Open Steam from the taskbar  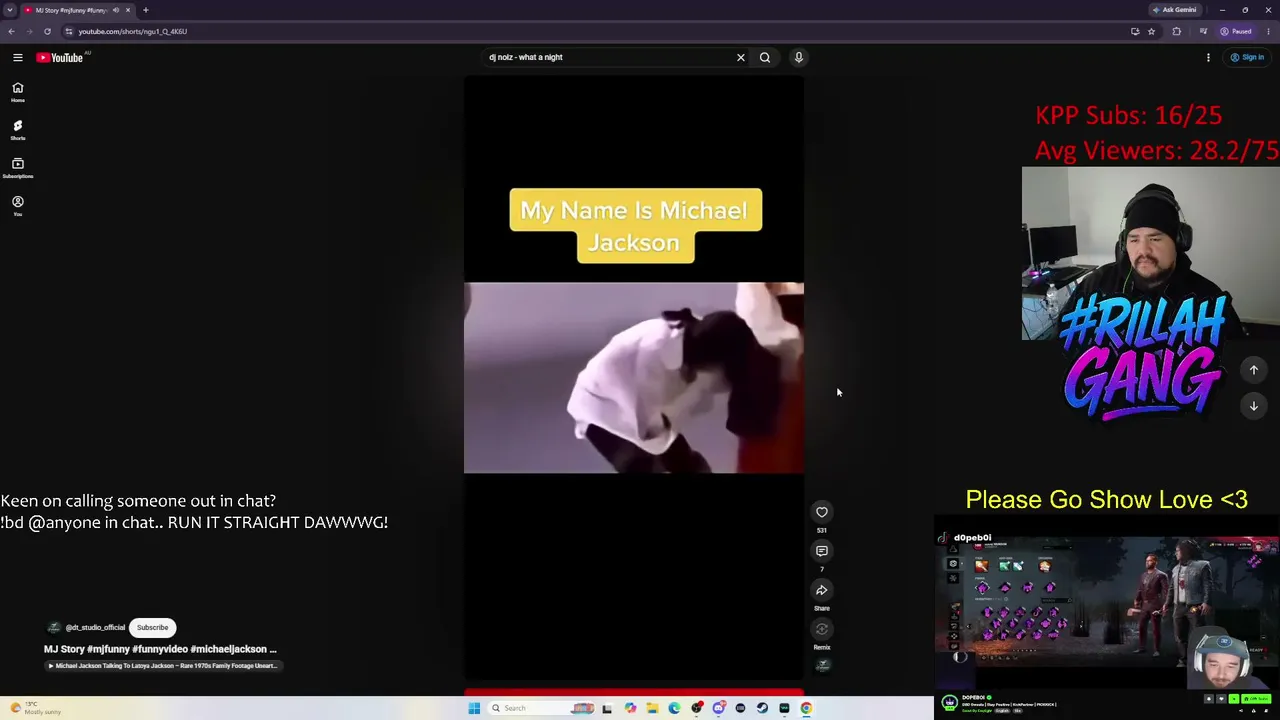(762, 708)
